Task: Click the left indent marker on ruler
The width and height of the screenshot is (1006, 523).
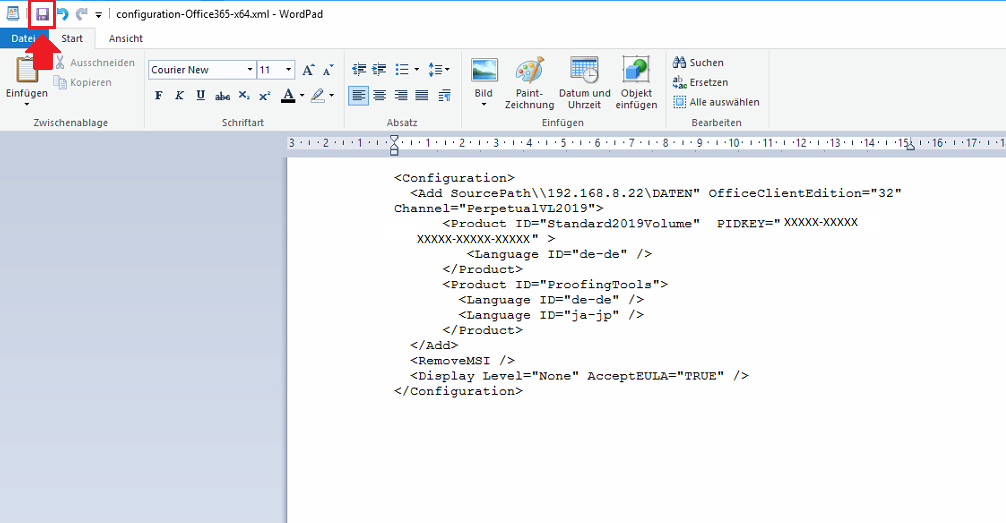Action: tap(394, 151)
